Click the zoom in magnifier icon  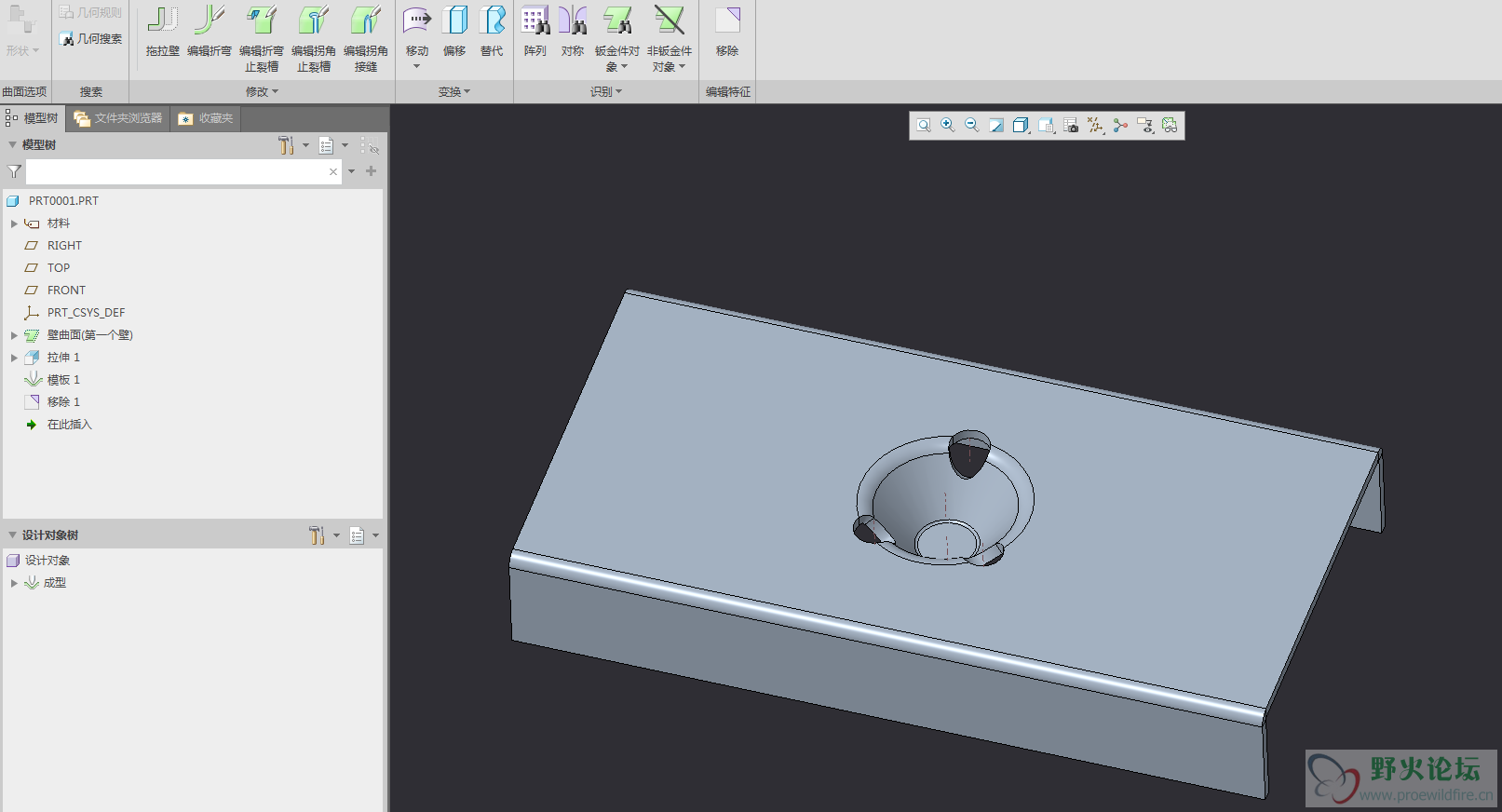point(948,126)
